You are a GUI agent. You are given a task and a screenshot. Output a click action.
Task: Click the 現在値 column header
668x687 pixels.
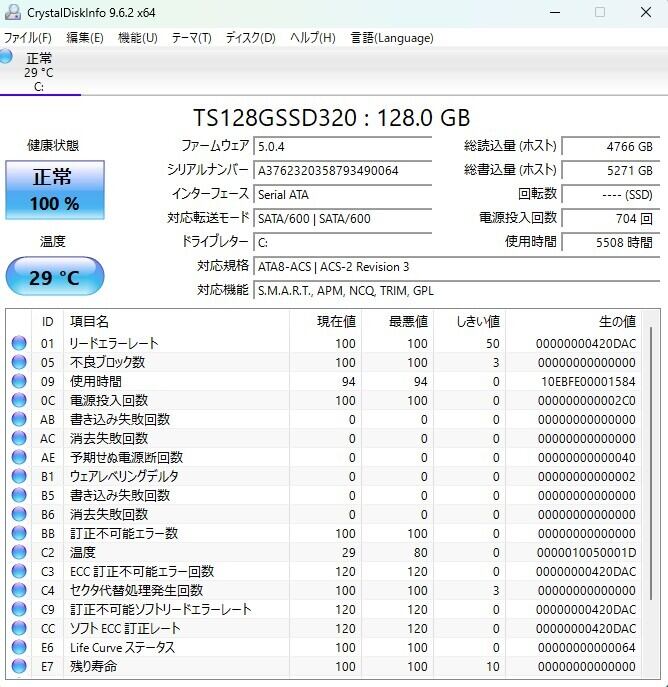coord(336,321)
